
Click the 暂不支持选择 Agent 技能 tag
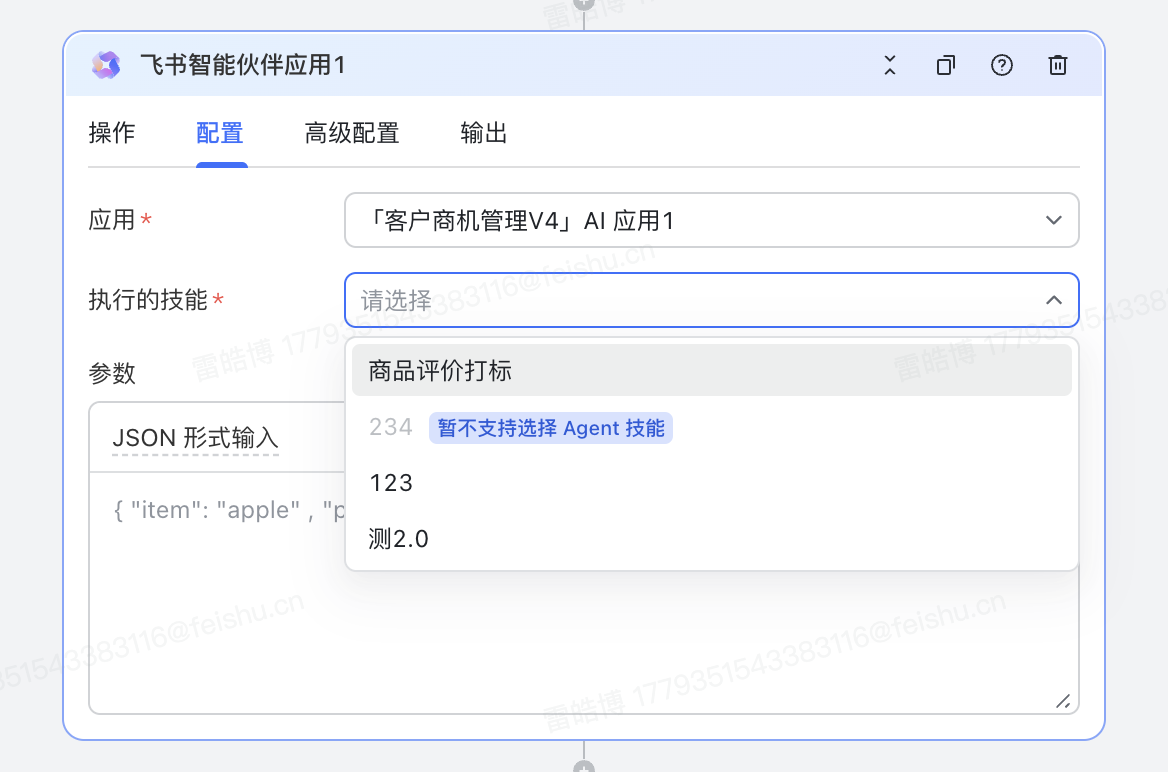(550, 428)
